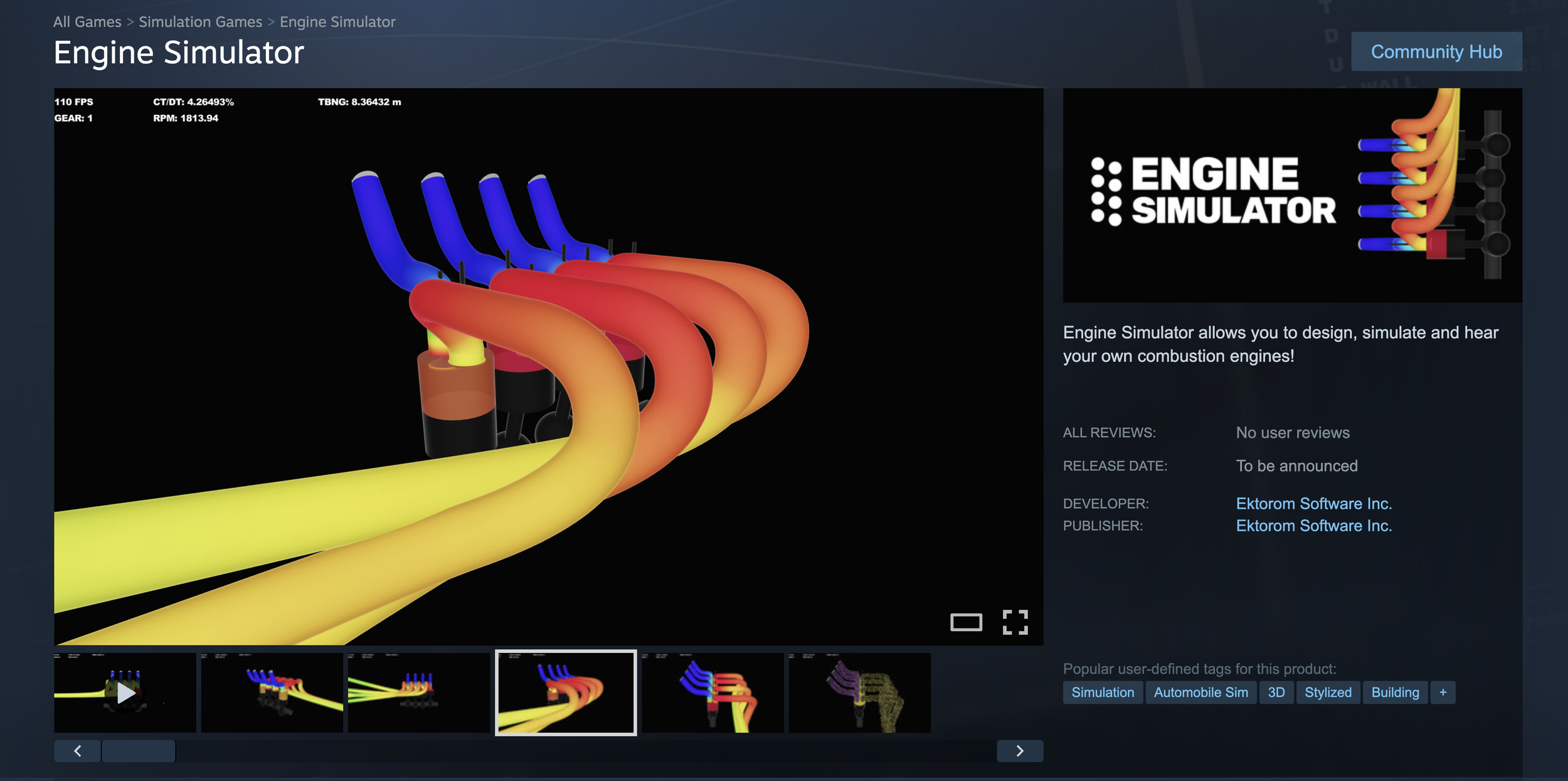
Task: Play the trailer video thumbnail
Action: [x=125, y=693]
